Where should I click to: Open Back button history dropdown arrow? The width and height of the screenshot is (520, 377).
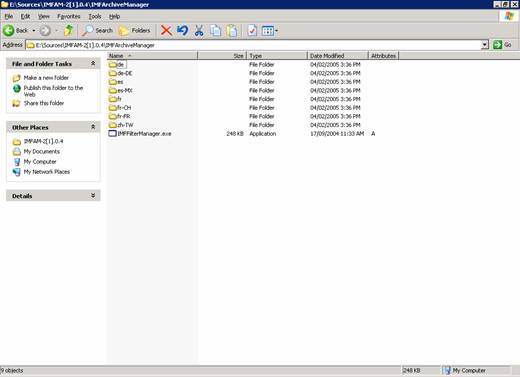click(x=34, y=31)
